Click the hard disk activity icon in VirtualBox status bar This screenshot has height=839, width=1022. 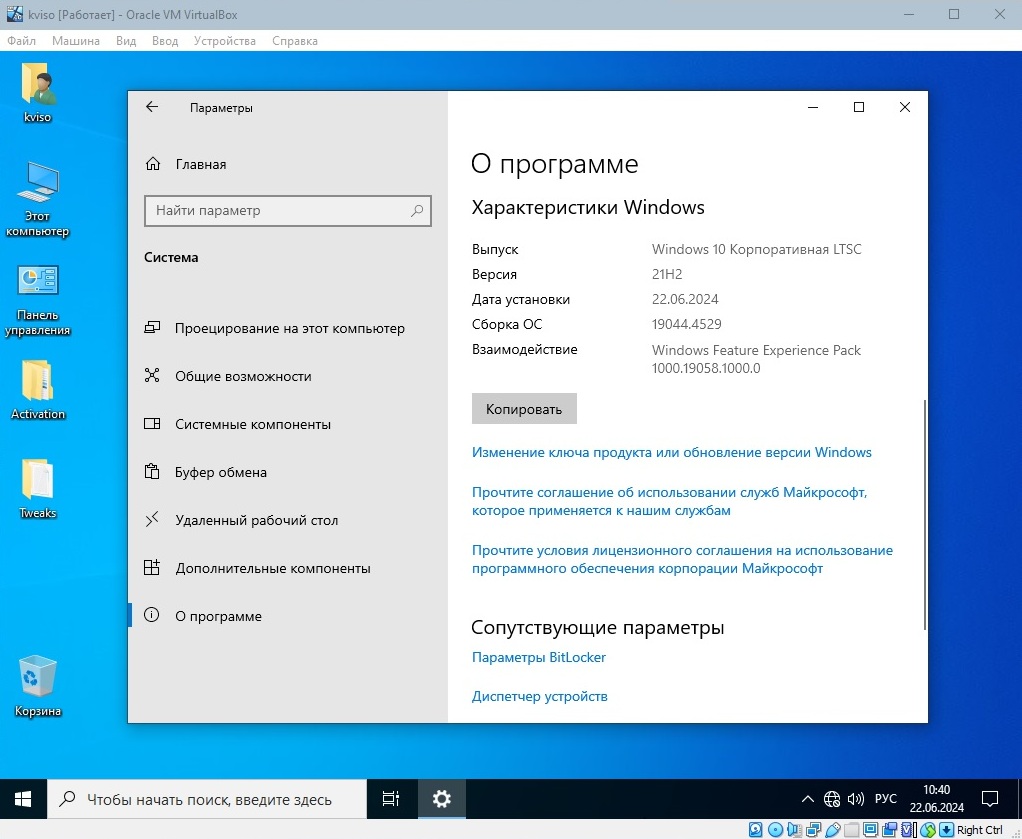point(755,830)
